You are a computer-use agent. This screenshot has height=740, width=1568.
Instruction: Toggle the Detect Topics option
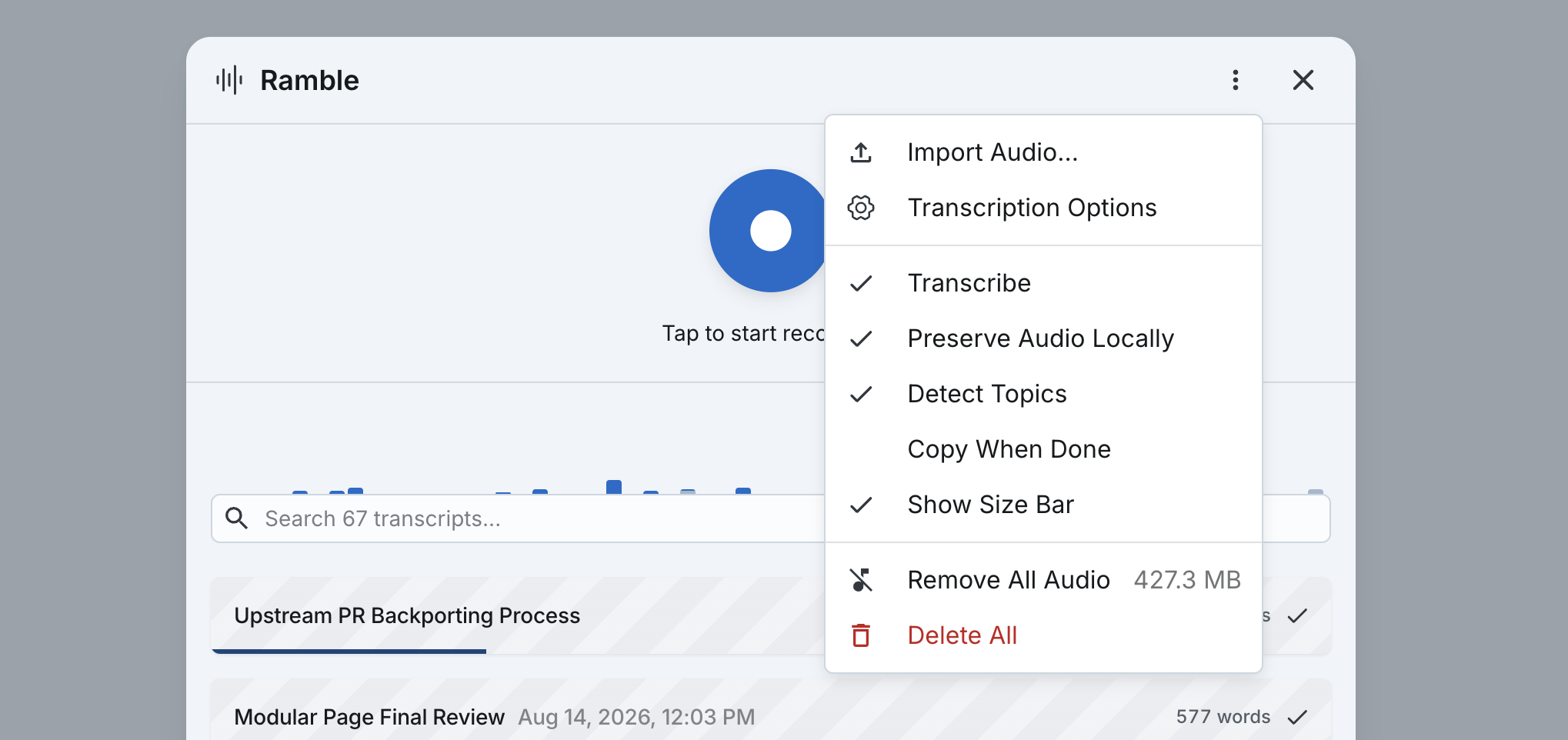tap(1043, 394)
